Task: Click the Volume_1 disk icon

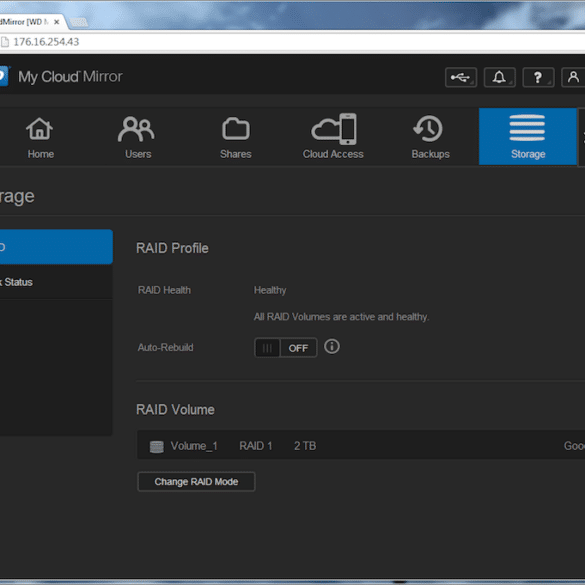Action: [156, 446]
